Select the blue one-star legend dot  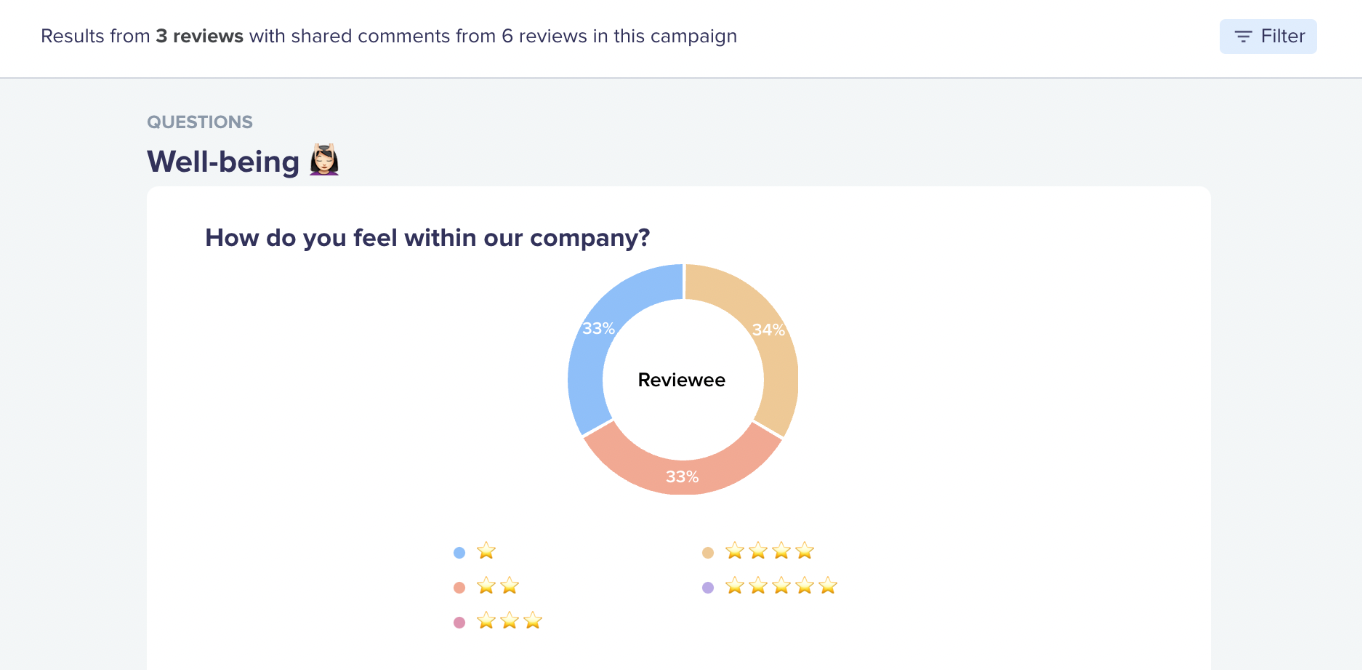pyautogui.click(x=459, y=552)
